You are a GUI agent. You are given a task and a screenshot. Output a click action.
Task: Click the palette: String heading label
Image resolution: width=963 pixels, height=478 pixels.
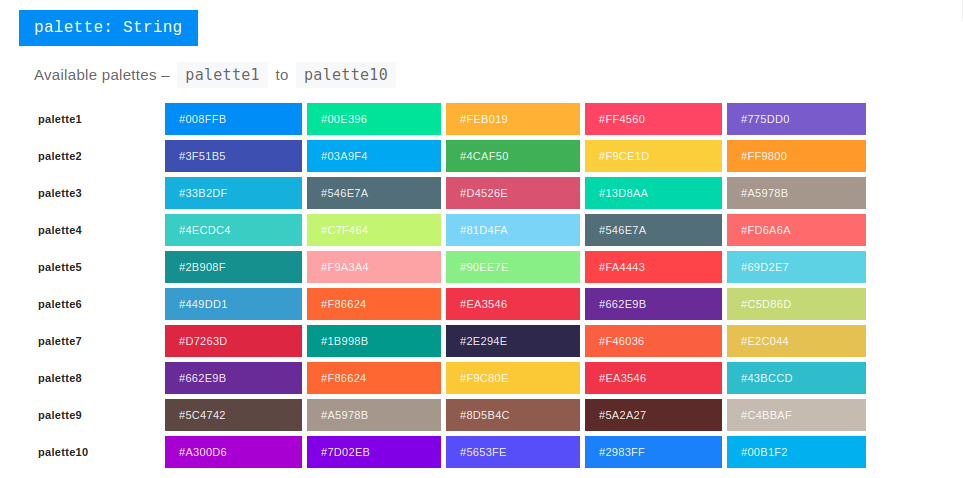point(108,27)
